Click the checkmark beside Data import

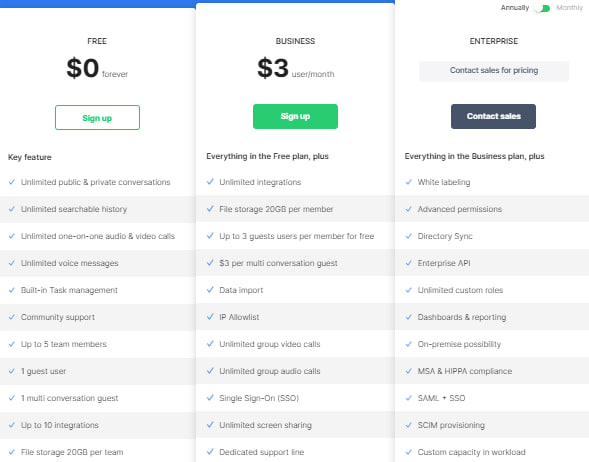(210, 290)
